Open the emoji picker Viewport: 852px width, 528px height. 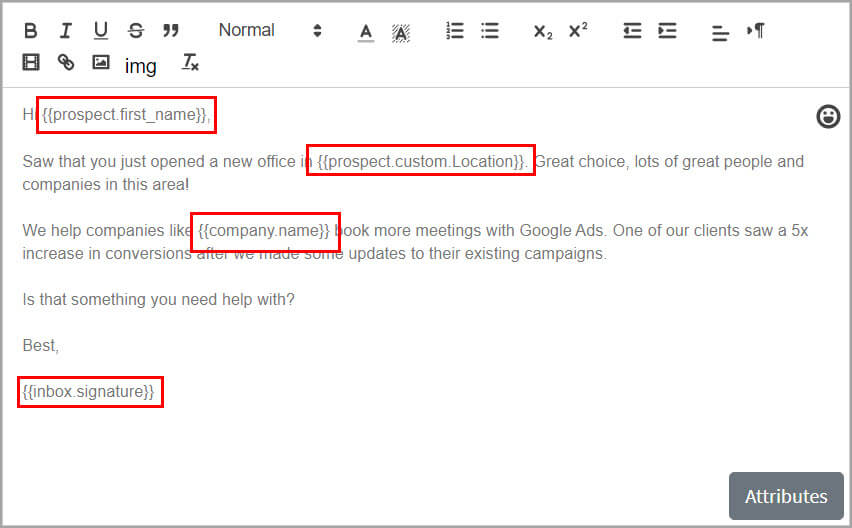tap(828, 117)
